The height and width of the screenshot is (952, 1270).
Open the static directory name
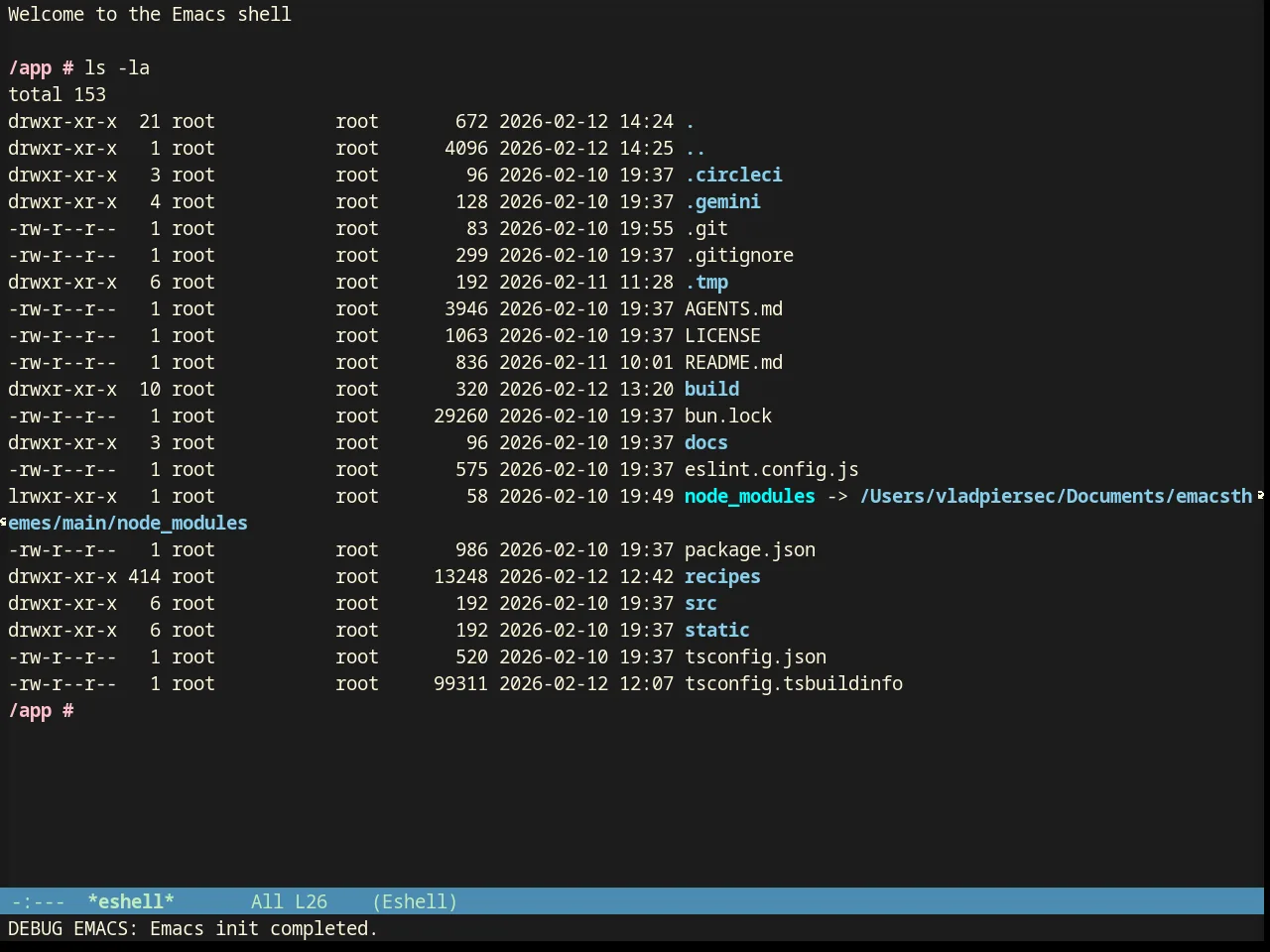click(717, 630)
